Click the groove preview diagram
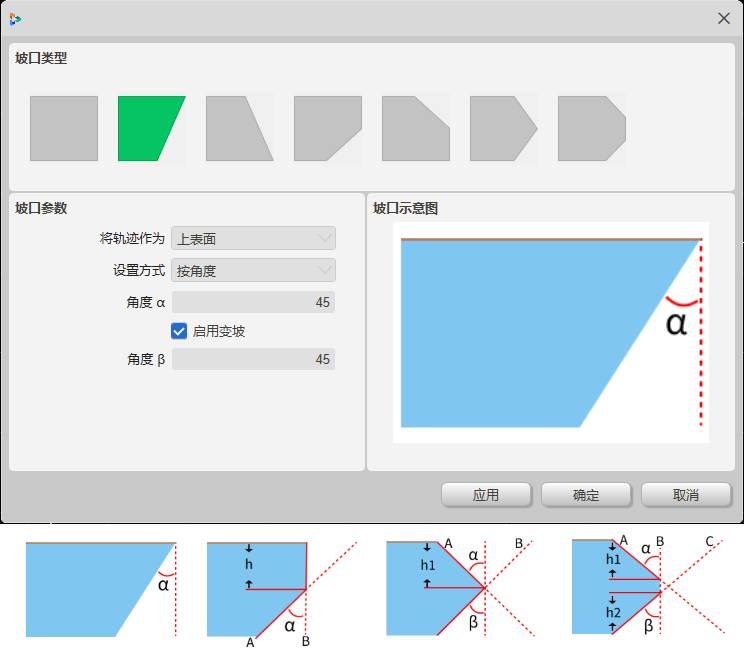The height and width of the screenshot is (659, 744). (551, 332)
